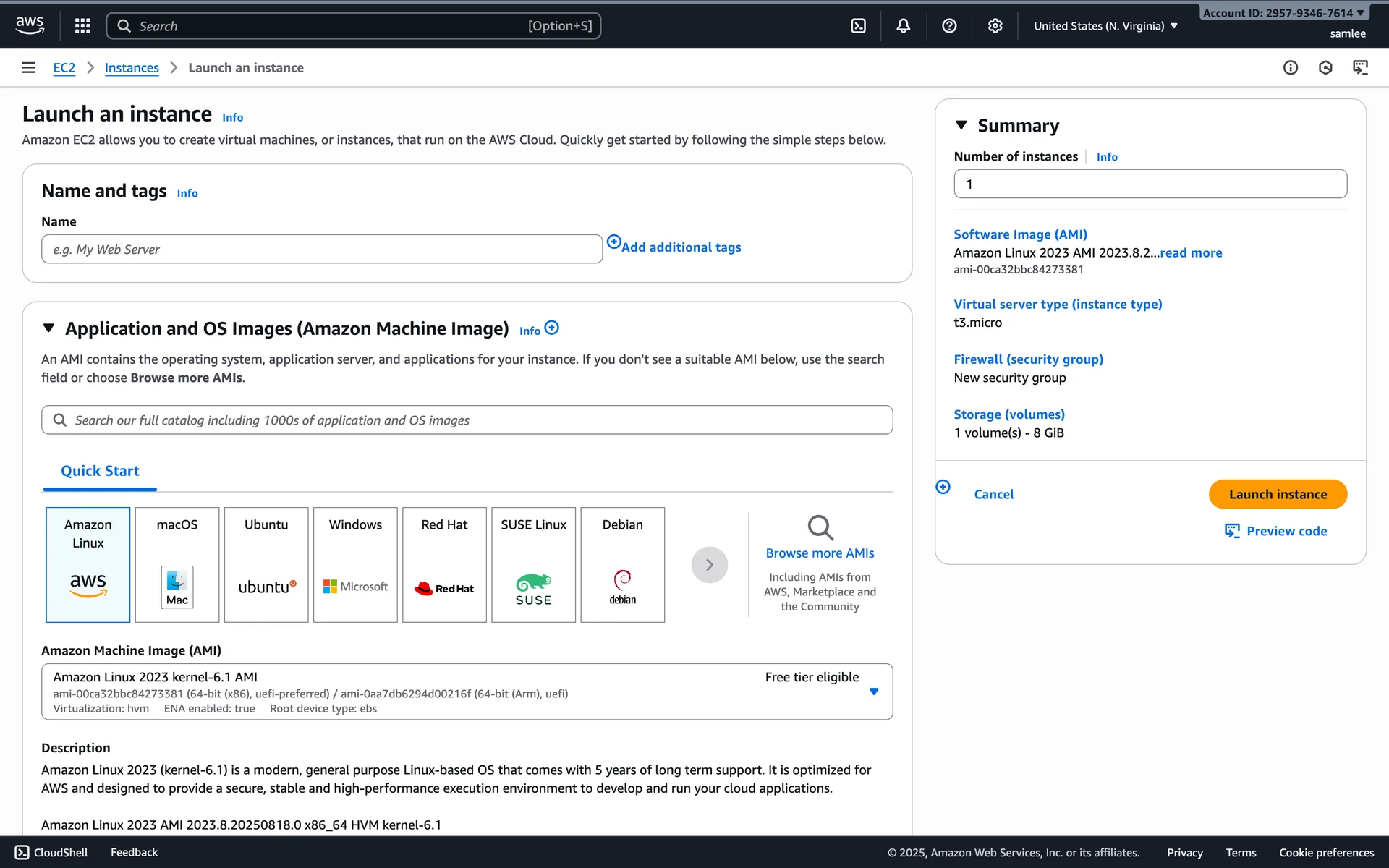Open the Amazon Machine Image dropdown
The width and height of the screenshot is (1389, 868).
(873, 692)
